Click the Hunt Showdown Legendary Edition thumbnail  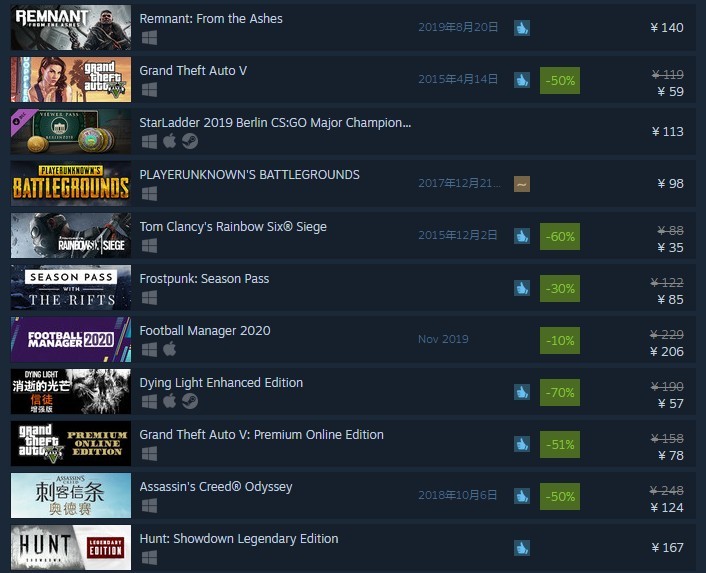(x=71, y=547)
